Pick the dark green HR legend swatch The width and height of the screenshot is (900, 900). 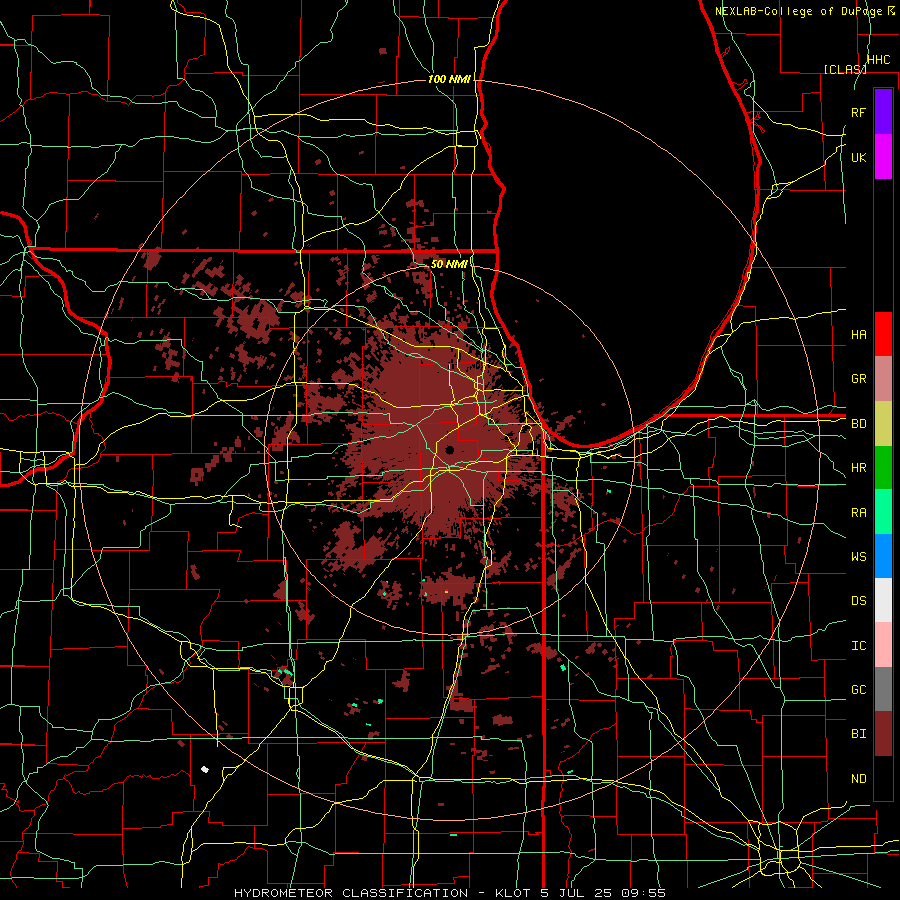tap(883, 468)
